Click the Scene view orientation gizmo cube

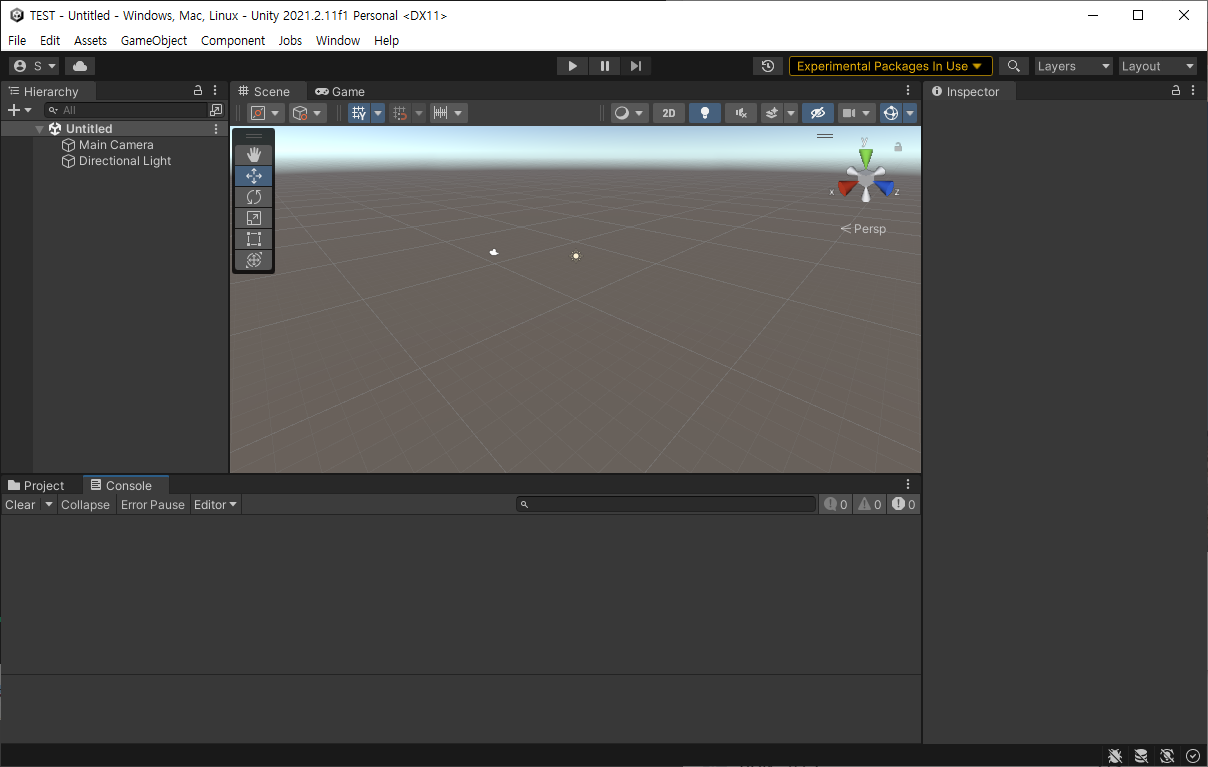click(866, 178)
